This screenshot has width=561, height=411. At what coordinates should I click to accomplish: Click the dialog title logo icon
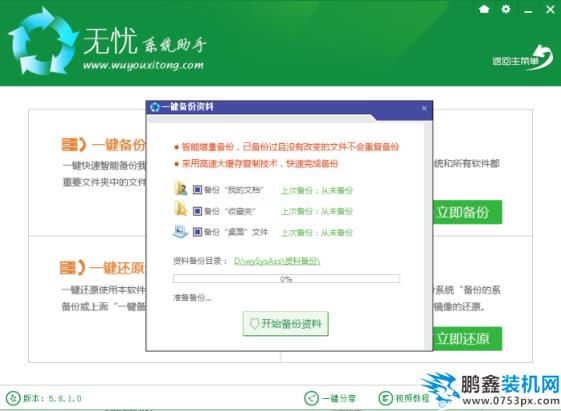(155, 107)
